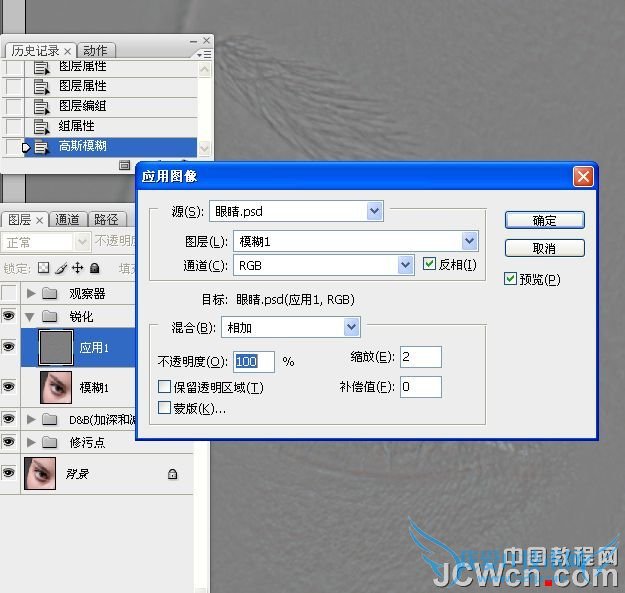This screenshot has height=593, width=625.
Task: Expand the 观察器 group triangle
Action: (31, 293)
